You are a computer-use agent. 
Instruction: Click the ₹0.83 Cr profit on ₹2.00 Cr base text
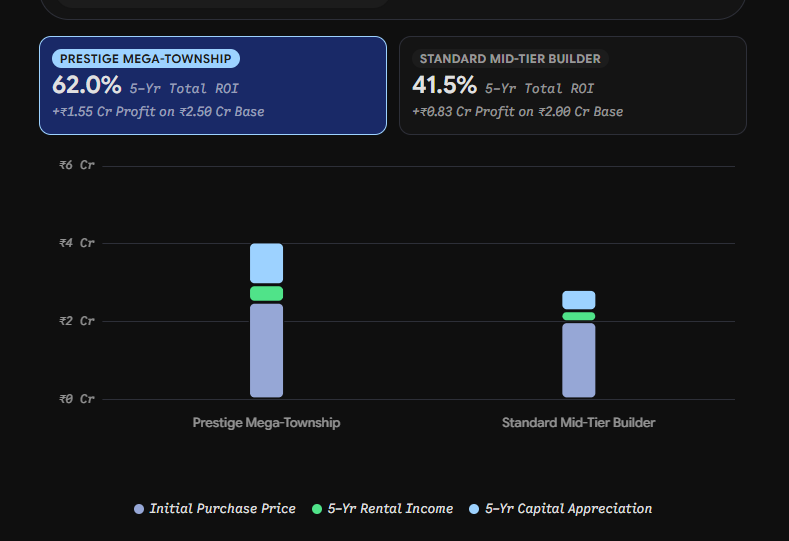(518, 112)
